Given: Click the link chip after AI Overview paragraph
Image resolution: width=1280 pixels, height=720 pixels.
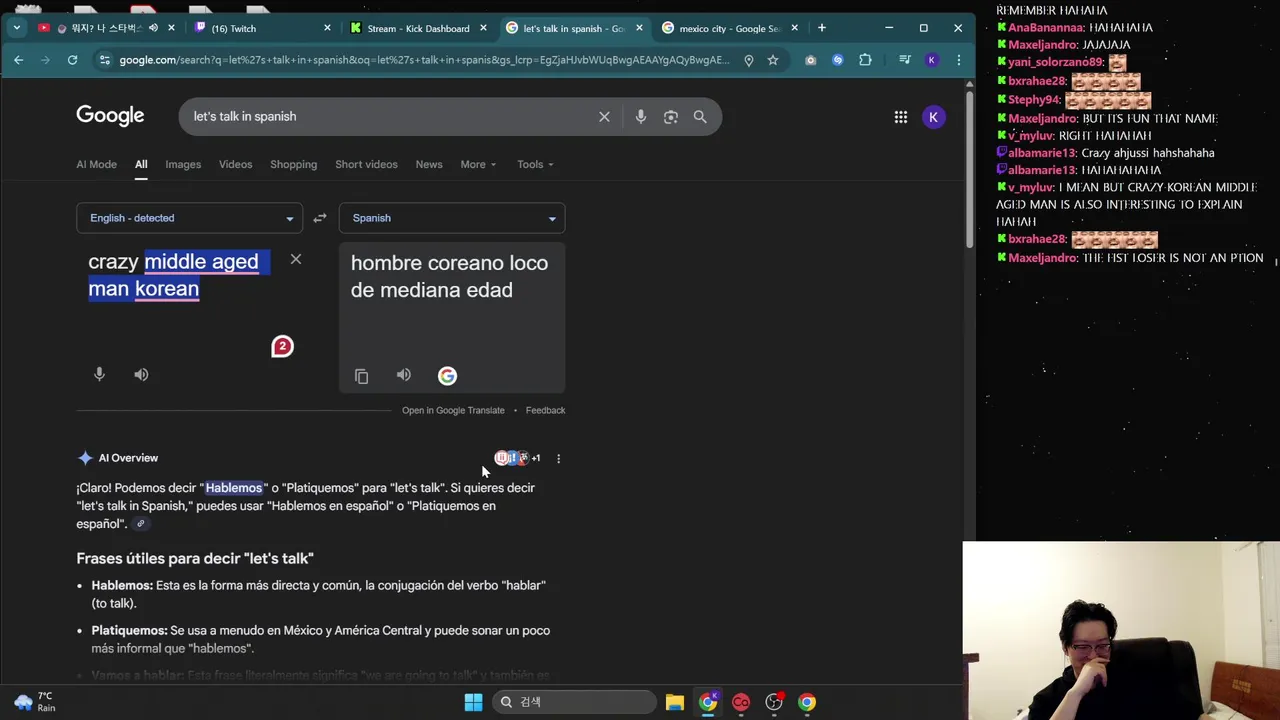Looking at the screenshot, I should click(141, 524).
